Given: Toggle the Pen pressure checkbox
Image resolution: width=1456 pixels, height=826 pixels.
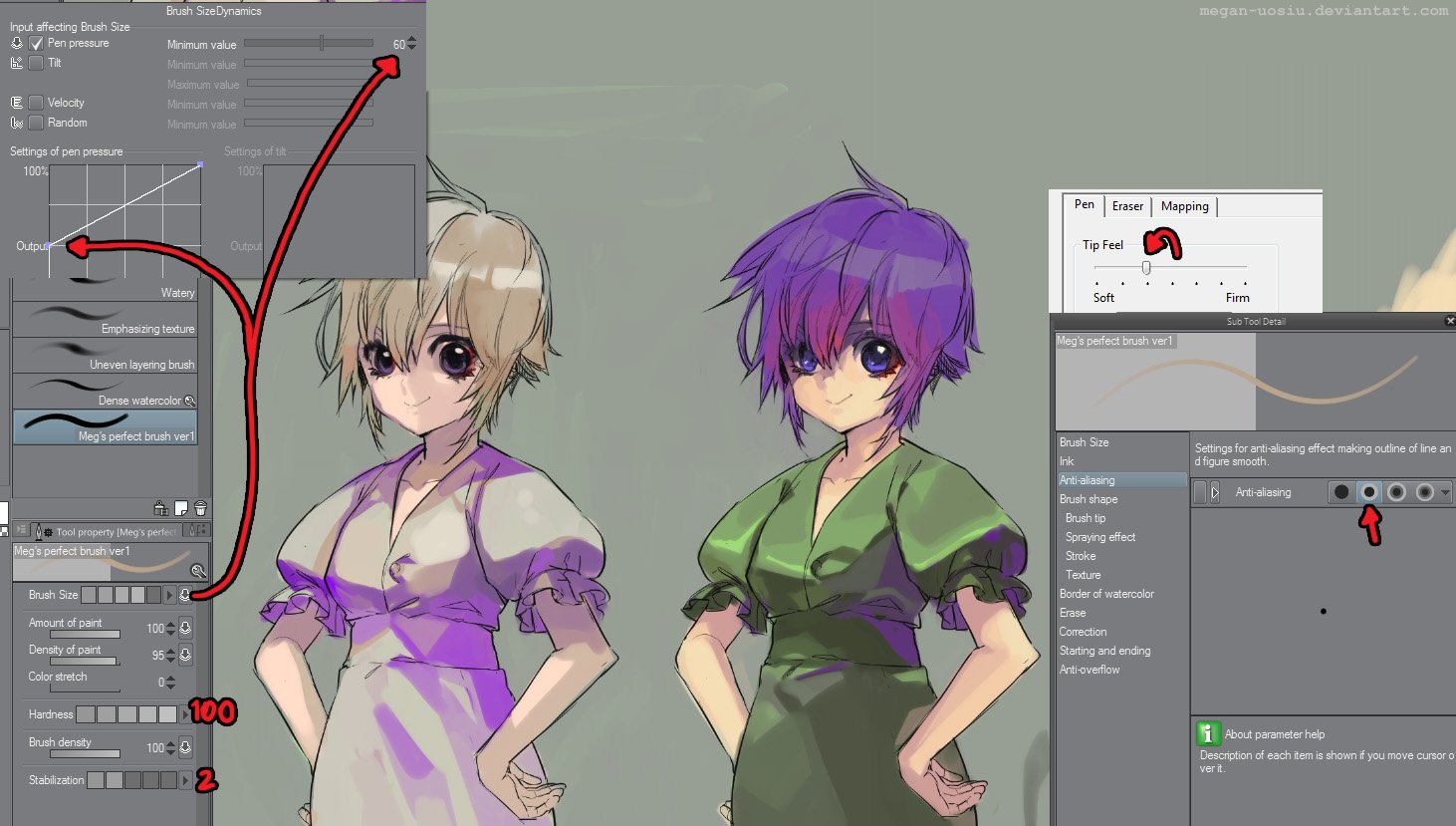Looking at the screenshot, I should (x=38, y=42).
